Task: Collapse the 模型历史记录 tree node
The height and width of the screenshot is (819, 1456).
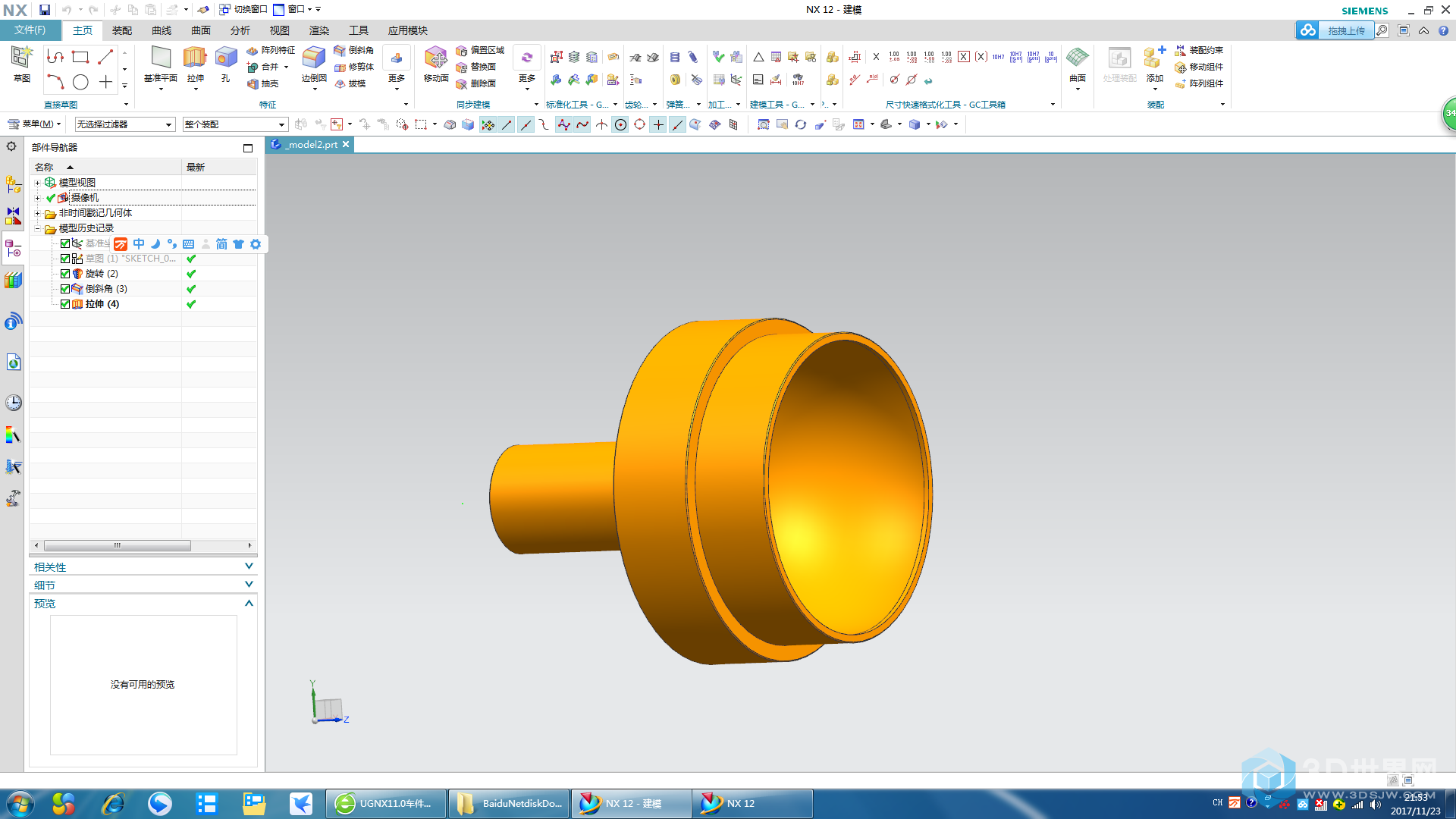Action: click(37, 228)
